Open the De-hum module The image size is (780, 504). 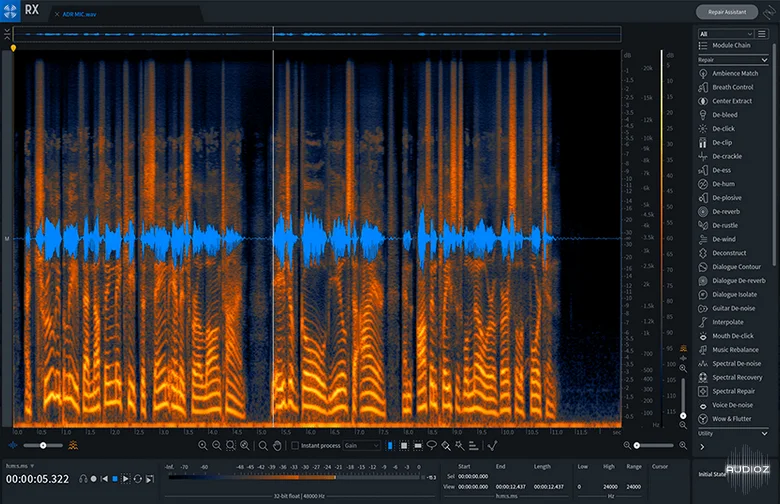click(x=717, y=184)
